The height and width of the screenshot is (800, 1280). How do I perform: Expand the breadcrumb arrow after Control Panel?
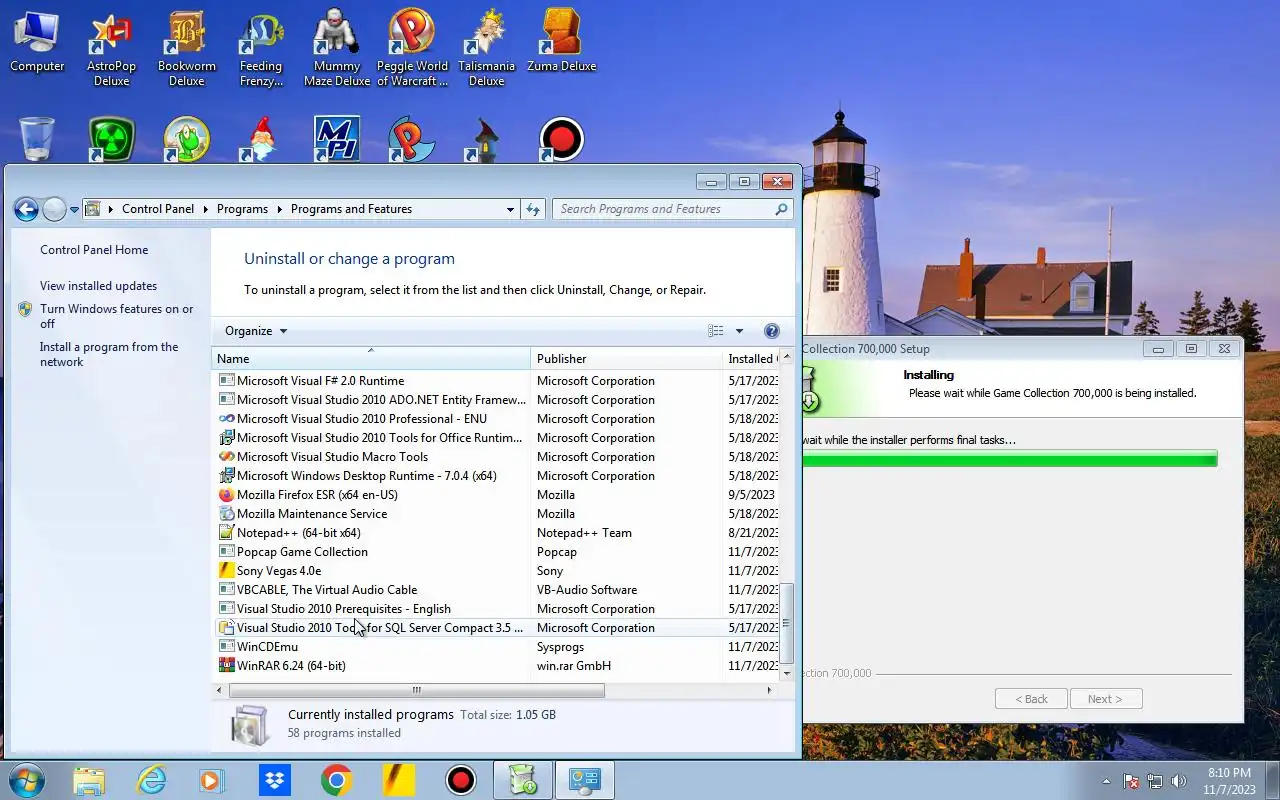click(206, 209)
